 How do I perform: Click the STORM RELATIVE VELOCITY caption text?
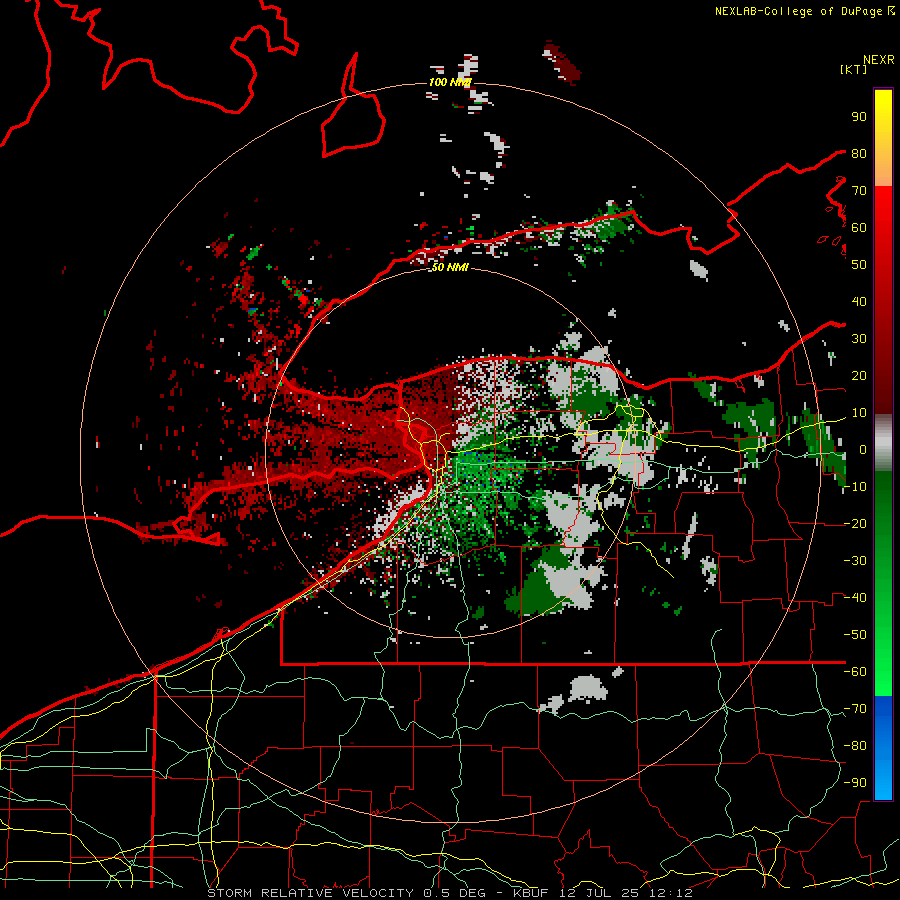pyautogui.click(x=313, y=893)
